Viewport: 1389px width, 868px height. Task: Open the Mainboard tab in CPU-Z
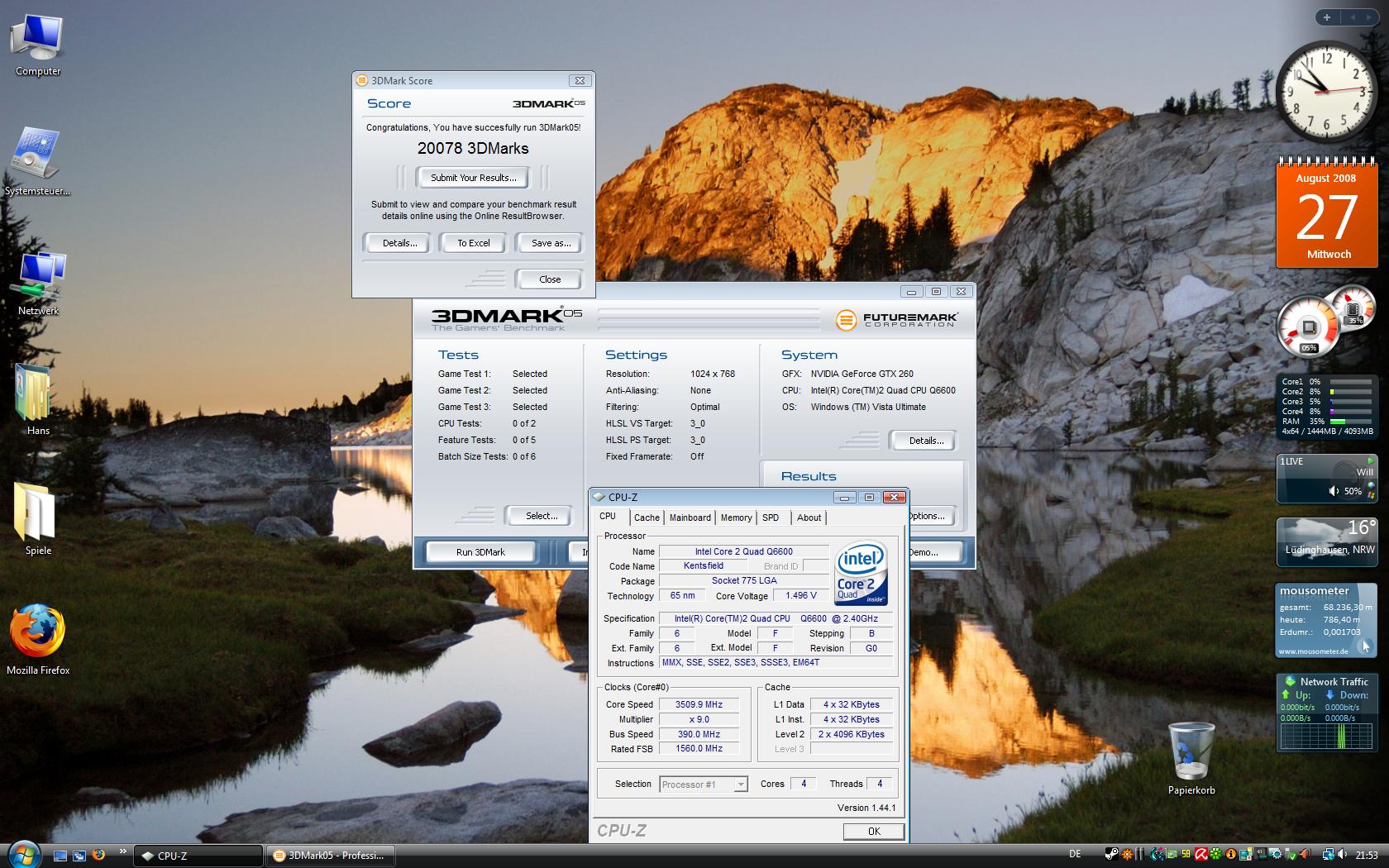[690, 517]
